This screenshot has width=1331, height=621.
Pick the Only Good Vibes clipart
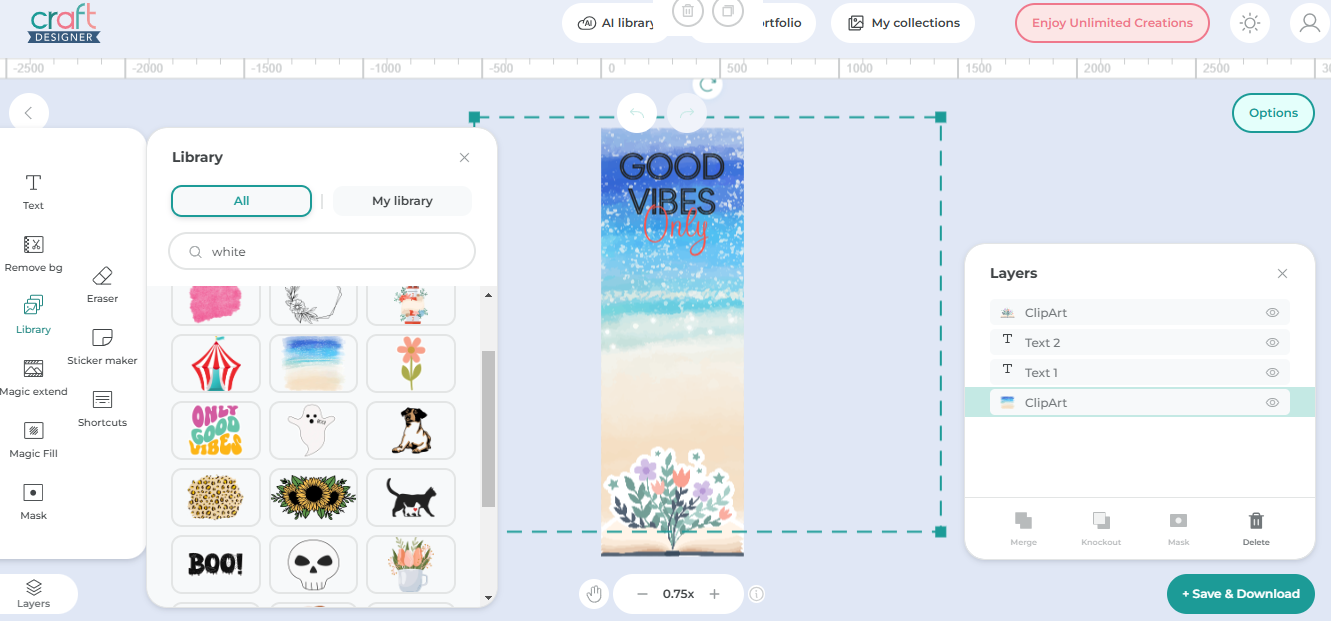tap(216, 430)
